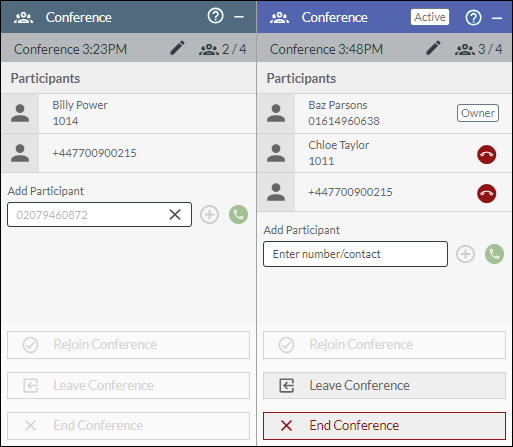Open help icon in left conference panel
Screen dimensions: 513x447
(215, 16)
